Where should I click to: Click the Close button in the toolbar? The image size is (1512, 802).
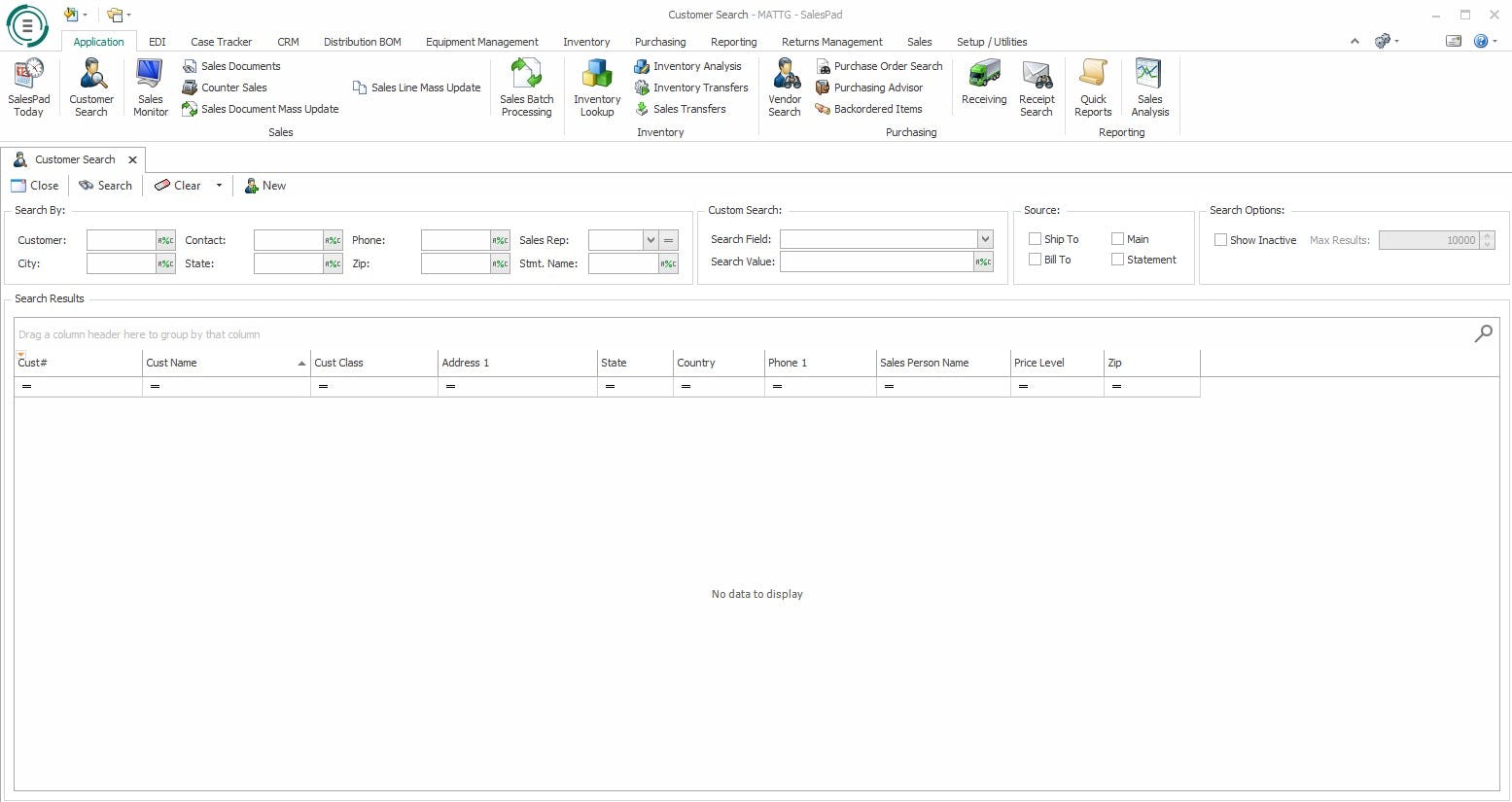click(x=35, y=186)
